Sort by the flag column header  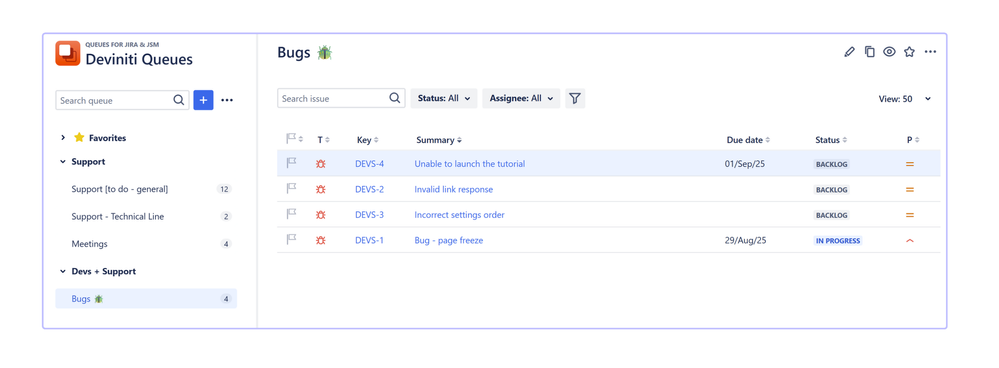[x=294, y=139]
